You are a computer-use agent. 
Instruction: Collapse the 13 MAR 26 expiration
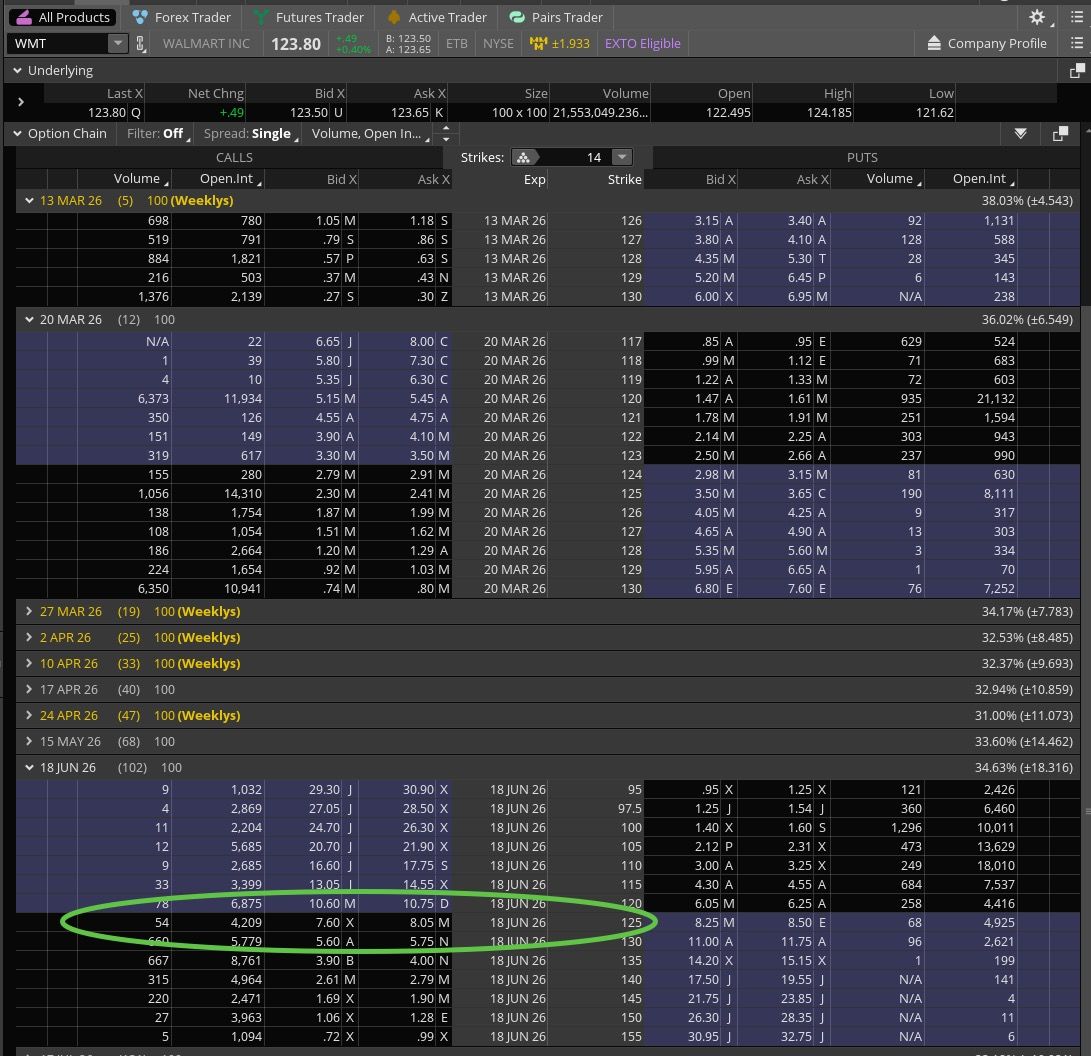pyautogui.click(x=30, y=201)
